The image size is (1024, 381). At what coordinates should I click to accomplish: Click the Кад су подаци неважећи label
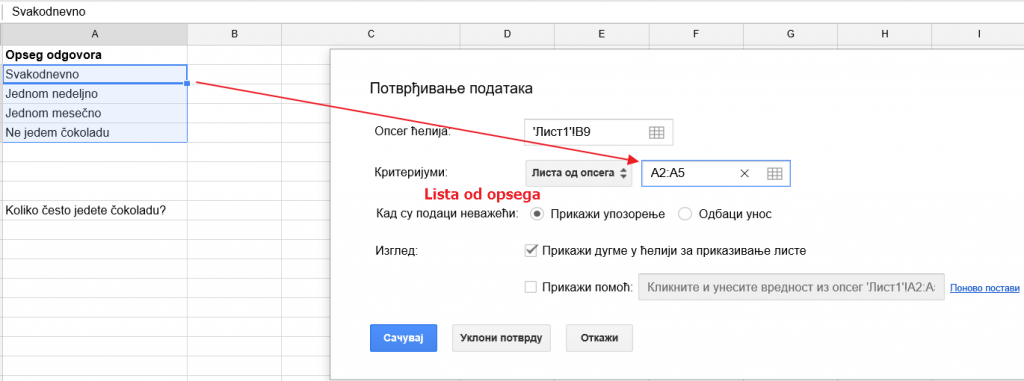coord(447,214)
